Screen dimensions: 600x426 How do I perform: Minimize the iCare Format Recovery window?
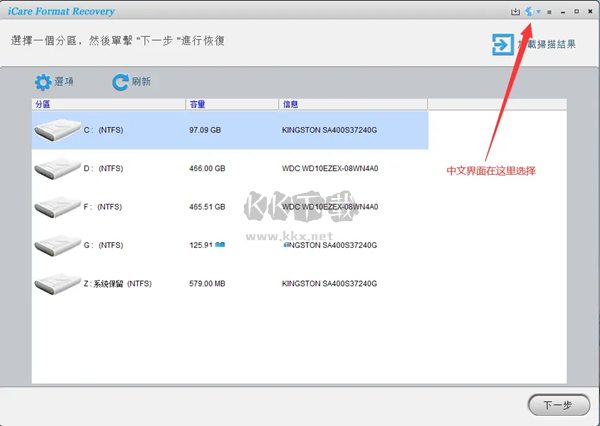pyautogui.click(x=563, y=12)
